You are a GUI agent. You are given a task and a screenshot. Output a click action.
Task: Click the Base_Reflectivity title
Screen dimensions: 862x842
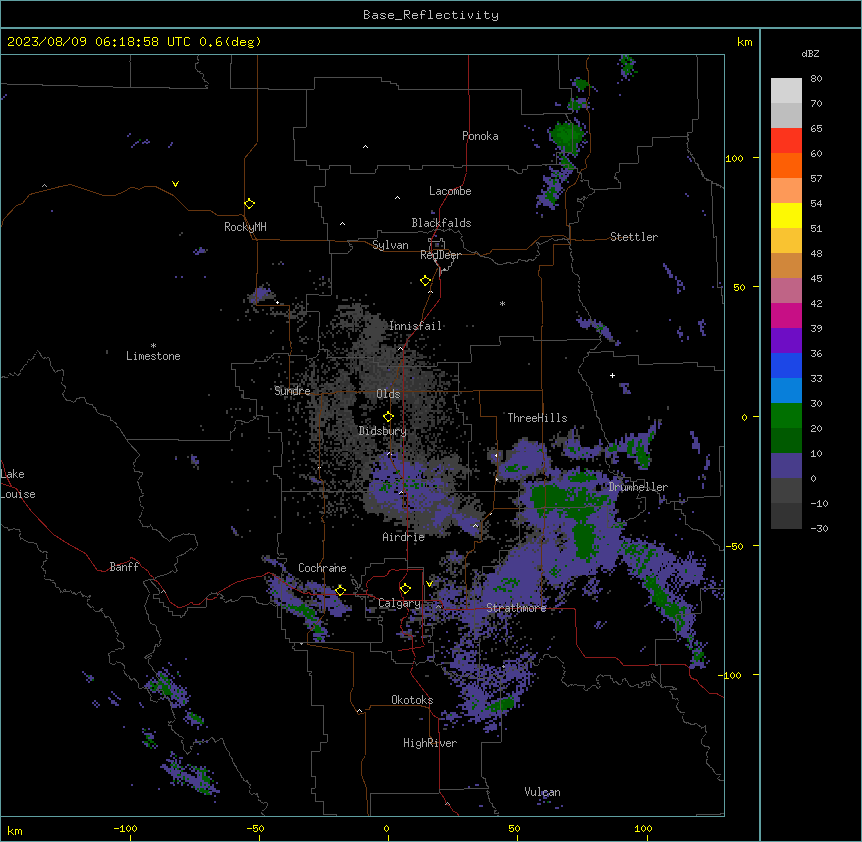431,15
